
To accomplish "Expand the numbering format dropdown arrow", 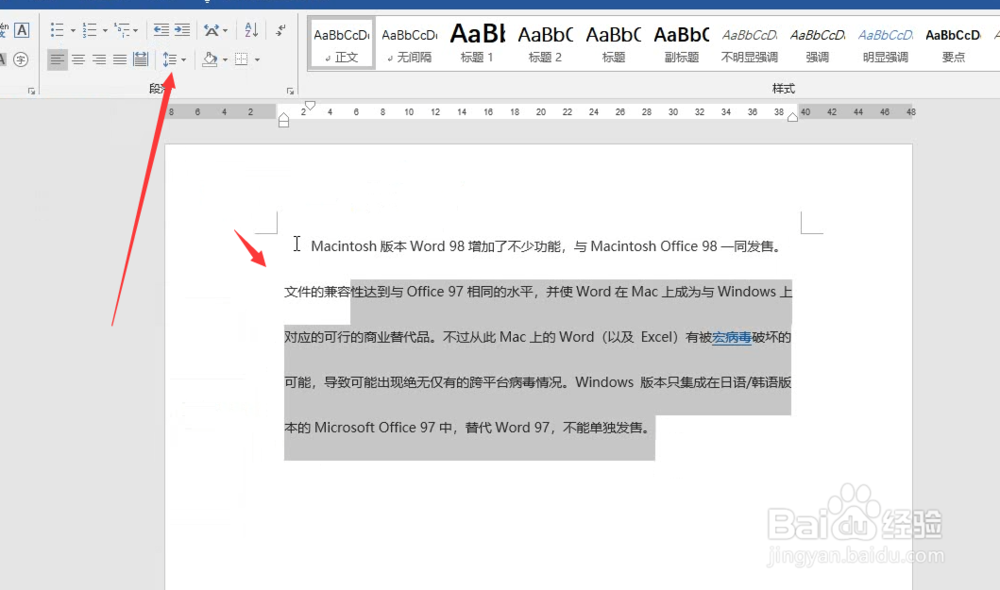I will [x=105, y=31].
